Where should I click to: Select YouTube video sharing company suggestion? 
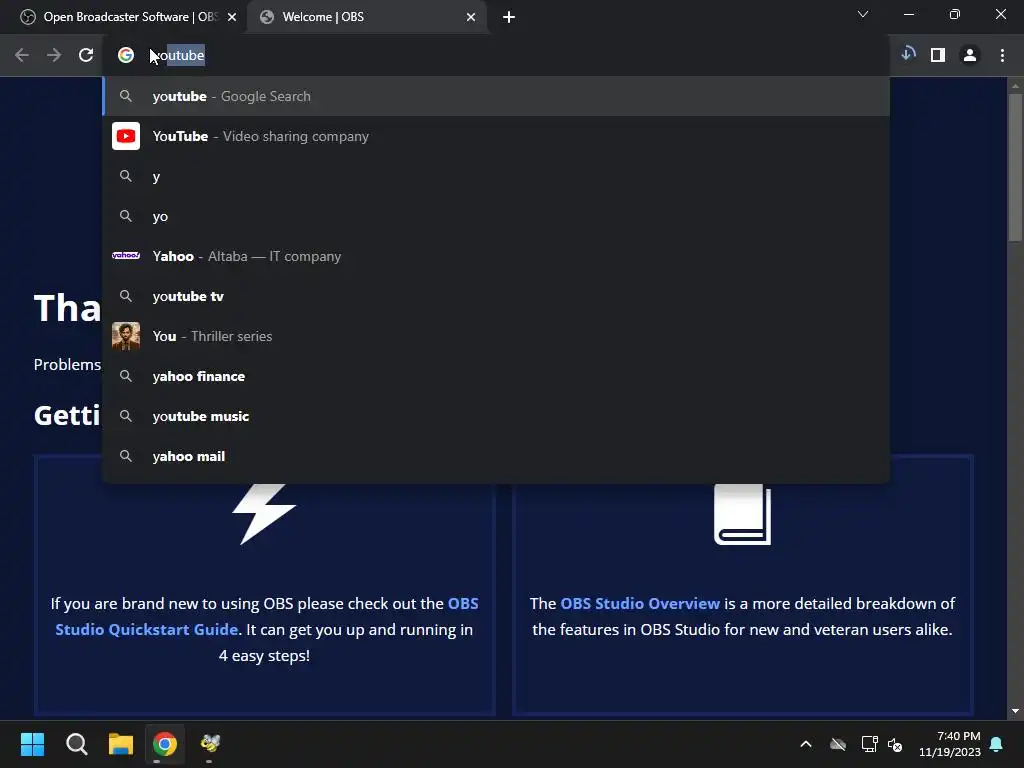pos(496,136)
